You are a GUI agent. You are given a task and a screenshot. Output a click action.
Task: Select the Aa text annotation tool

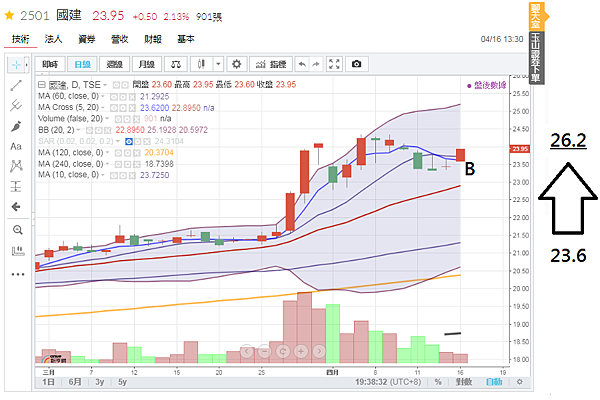pyautogui.click(x=16, y=146)
